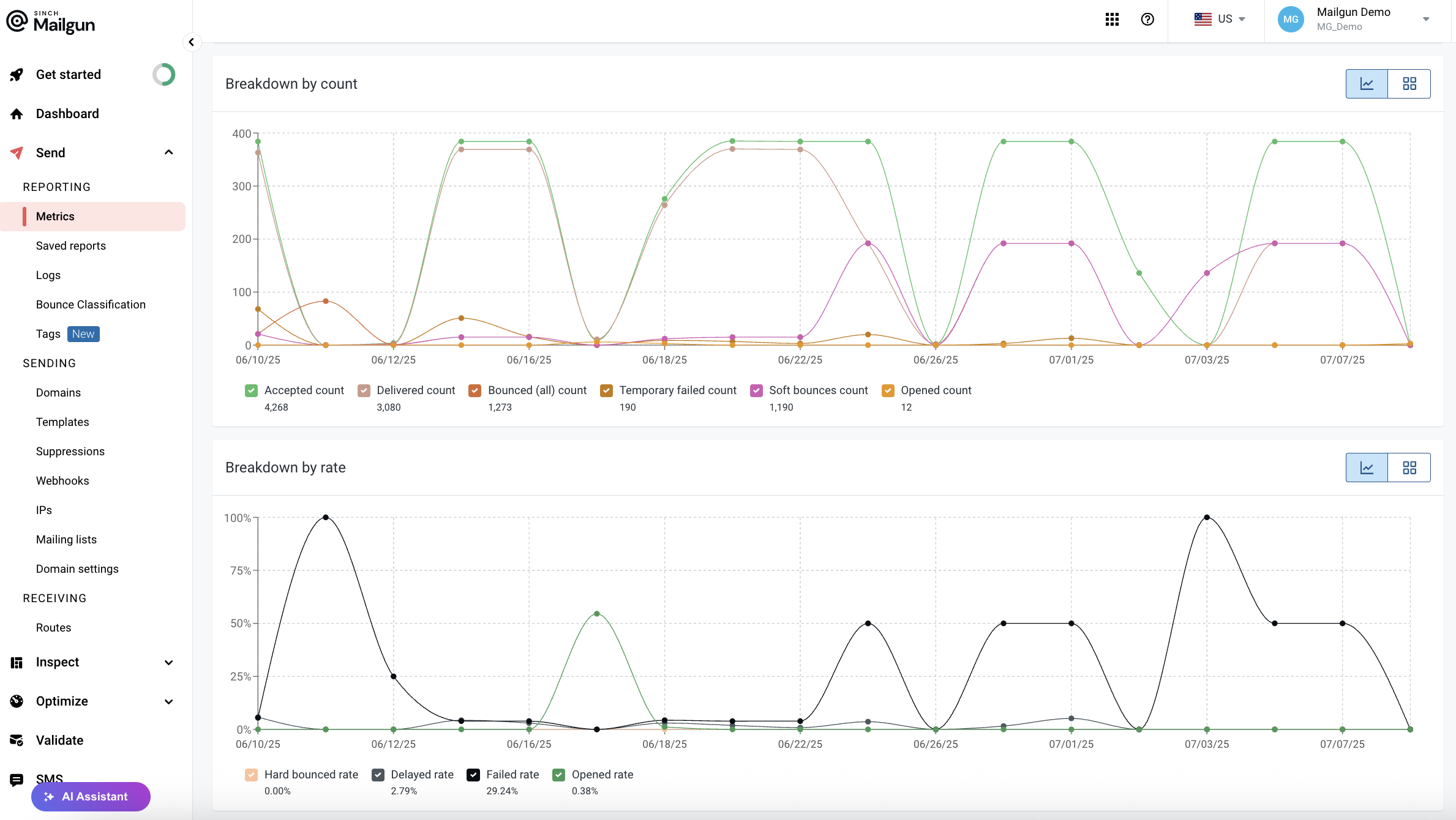This screenshot has width=1456, height=820.
Task: Click the help question mark icon
Action: click(x=1147, y=20)
